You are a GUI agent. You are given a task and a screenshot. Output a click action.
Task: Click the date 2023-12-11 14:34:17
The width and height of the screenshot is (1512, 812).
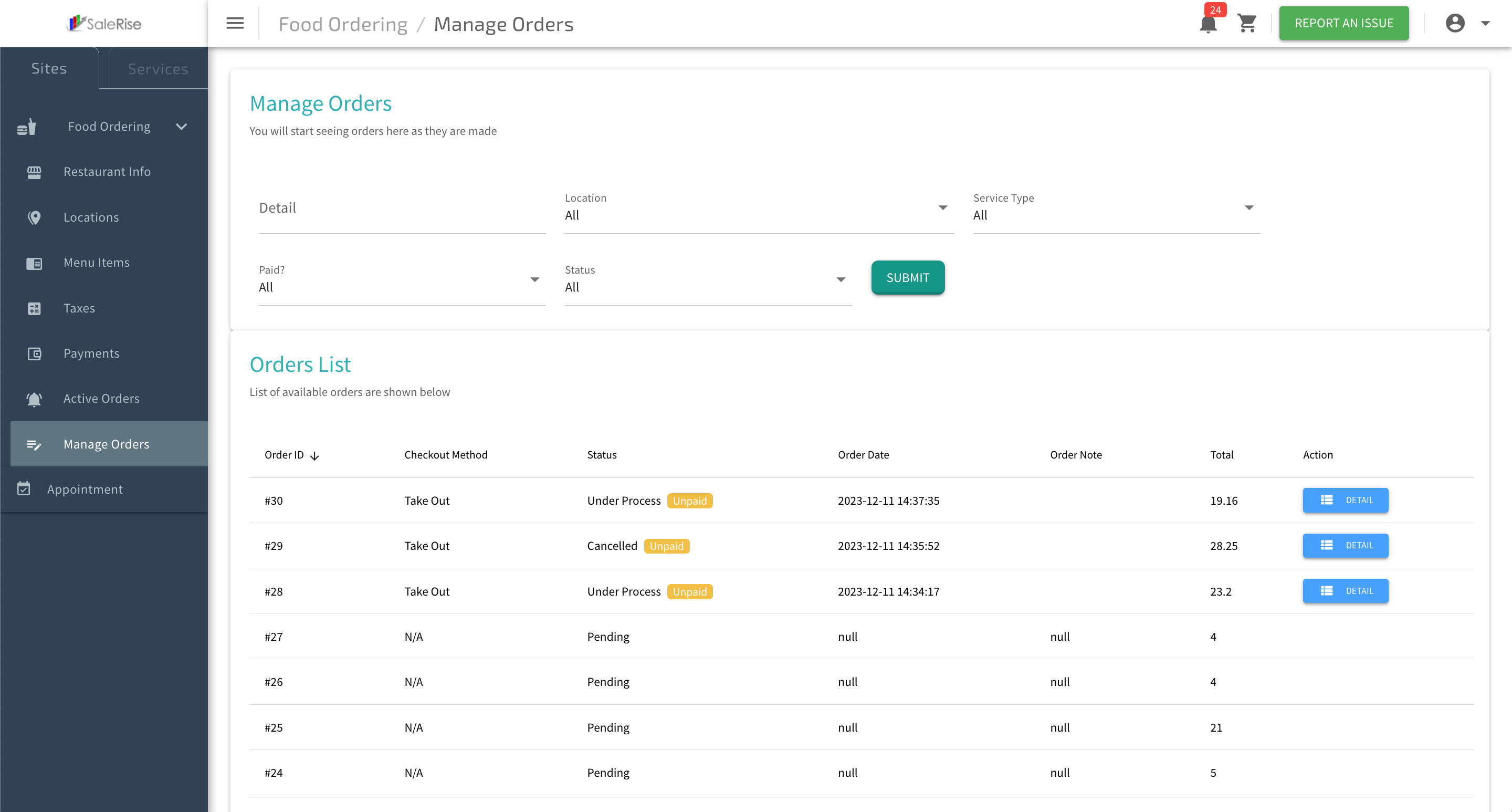pos(888,592)
